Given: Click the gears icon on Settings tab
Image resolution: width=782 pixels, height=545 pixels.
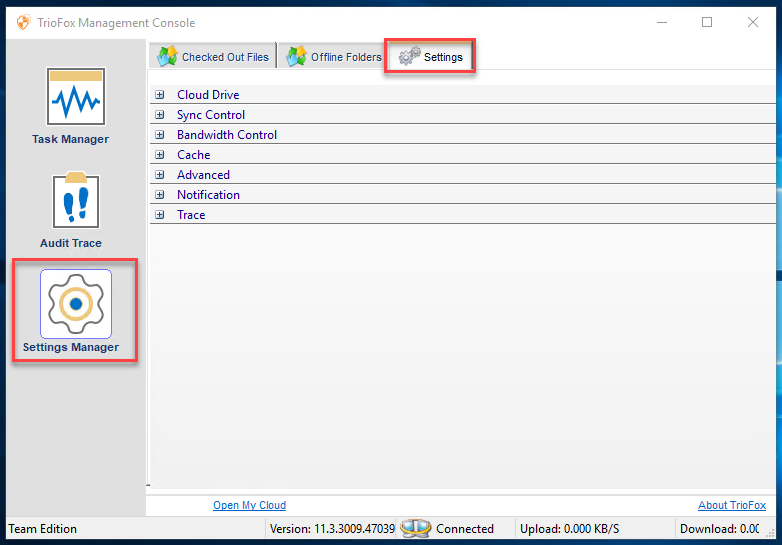Looking at the screenshot, I should tap(409, 56).
